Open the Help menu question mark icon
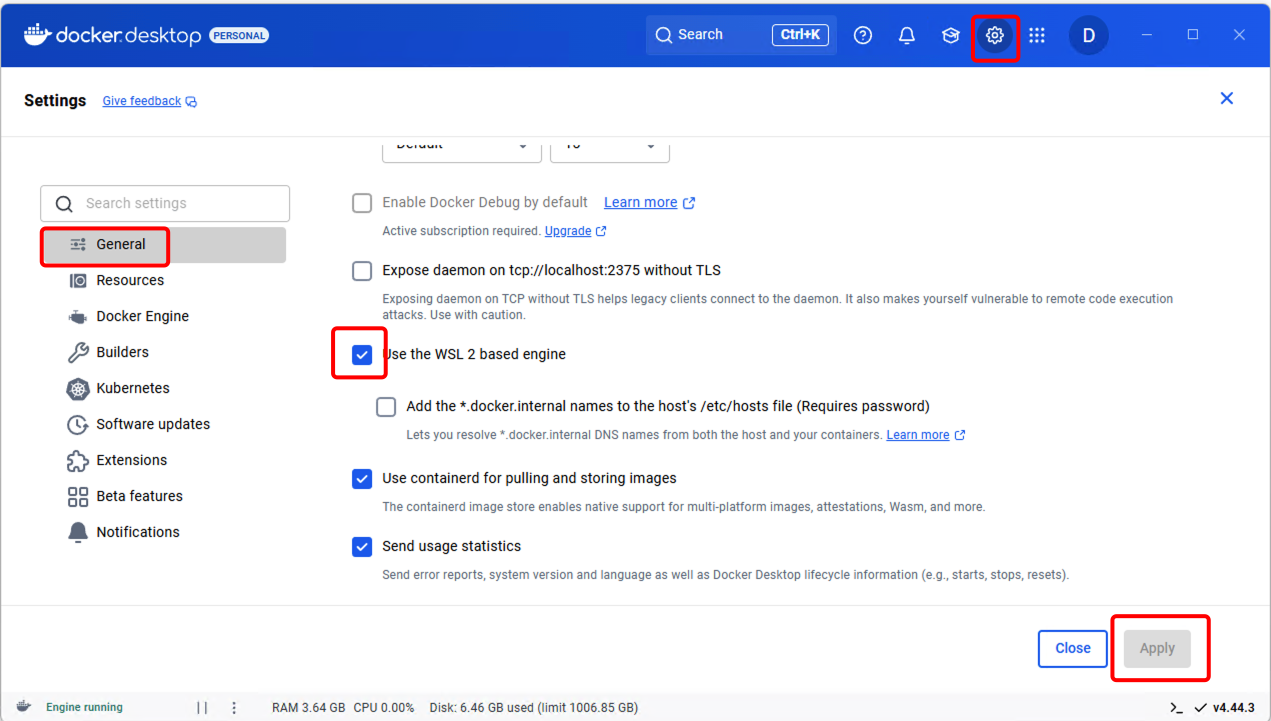Viewport: 1271px width, 721px height. tap(863, 35)
